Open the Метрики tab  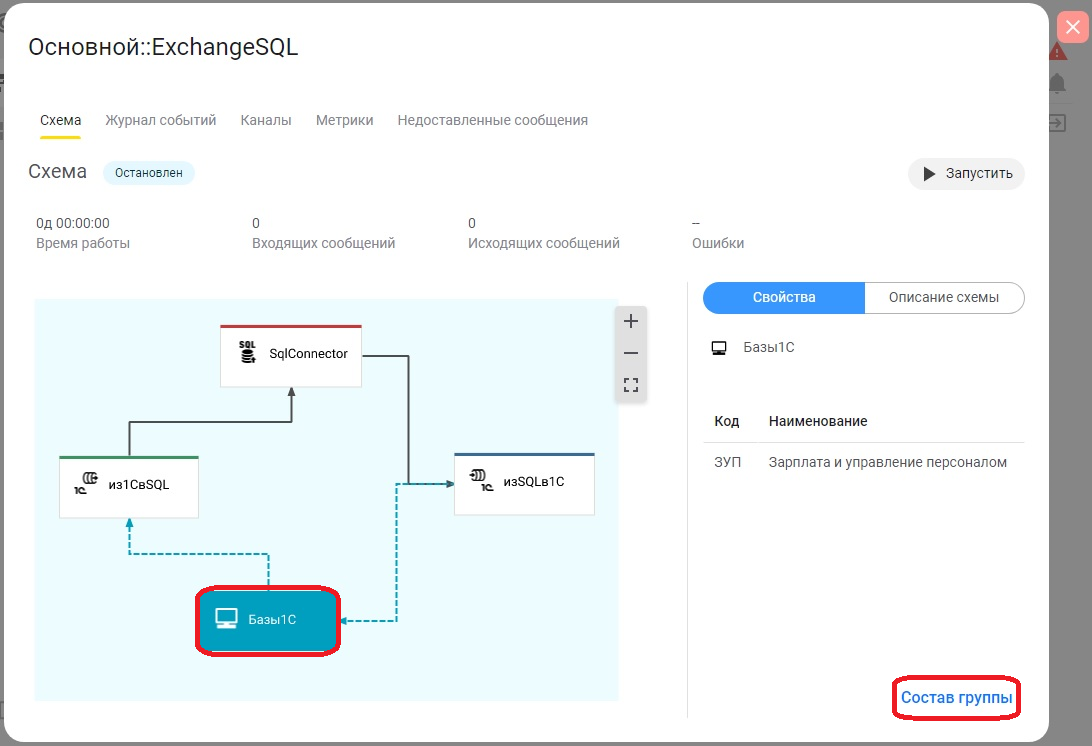tap(344, 120)
